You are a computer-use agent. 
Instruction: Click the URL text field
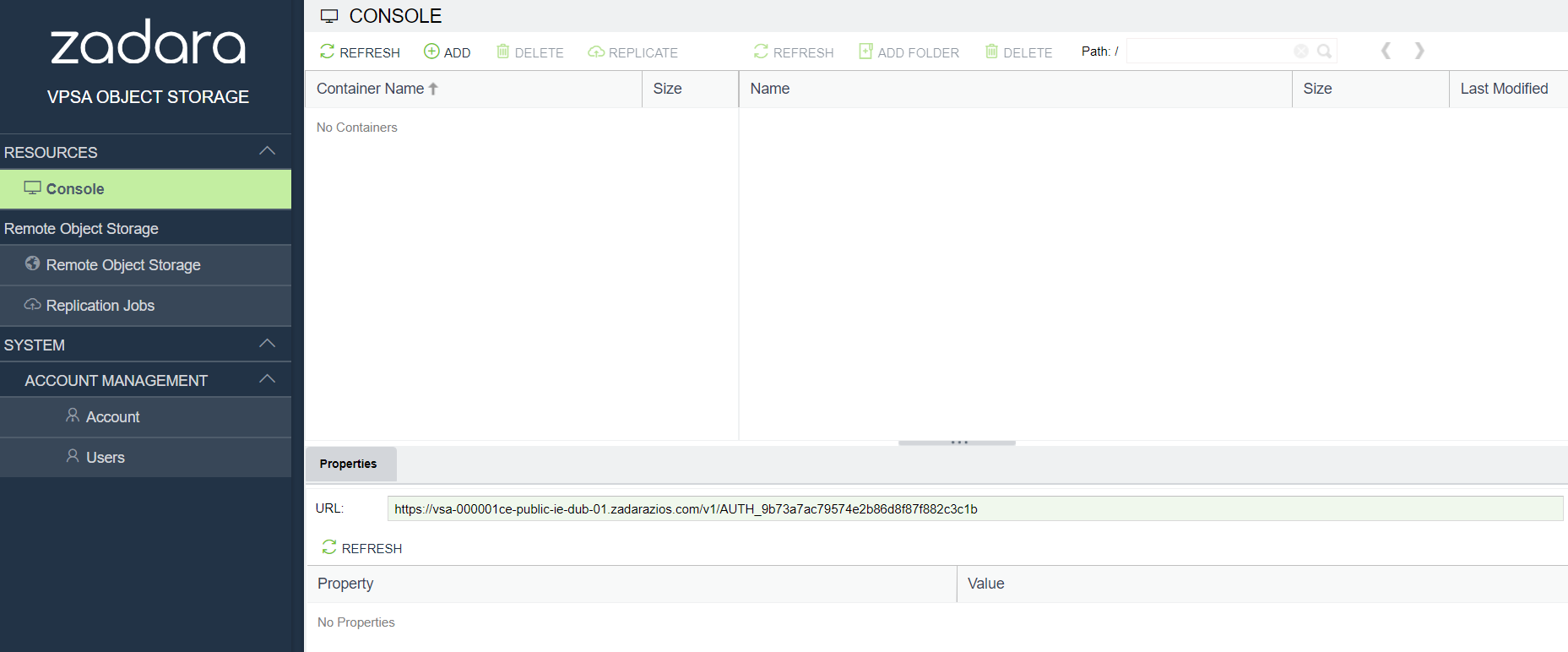coord(975,508)
